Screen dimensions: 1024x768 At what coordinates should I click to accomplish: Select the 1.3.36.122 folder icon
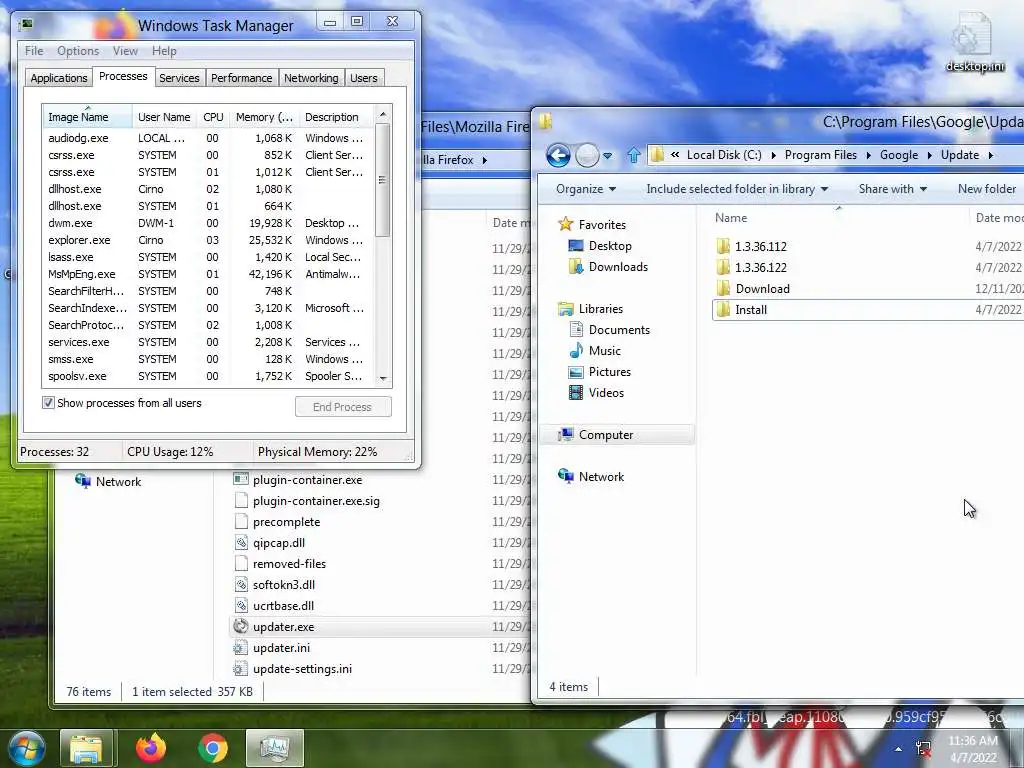pyautogui.click(x=723, y=267)
